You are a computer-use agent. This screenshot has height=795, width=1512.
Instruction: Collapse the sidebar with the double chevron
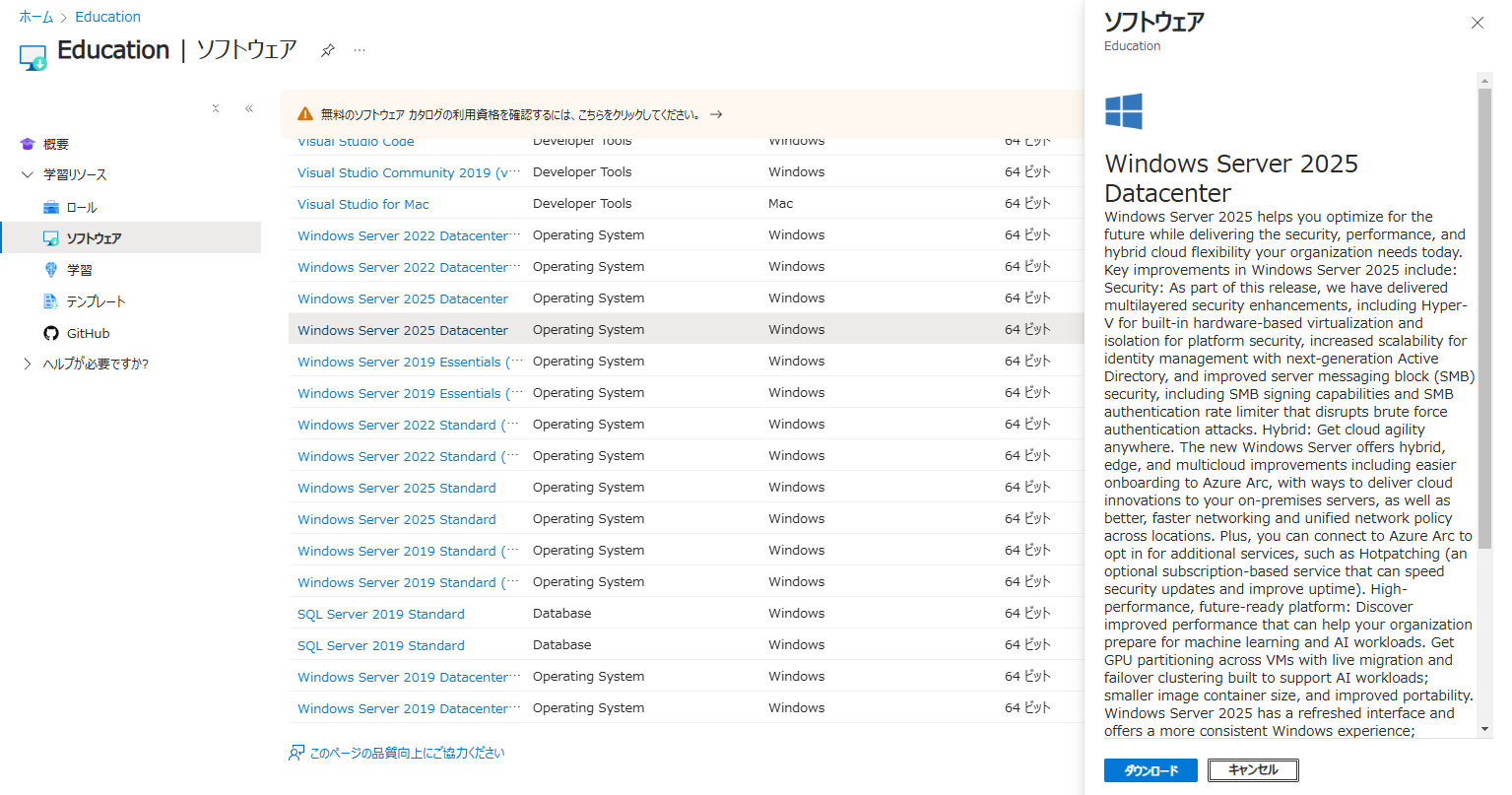(x=249, y=108)
